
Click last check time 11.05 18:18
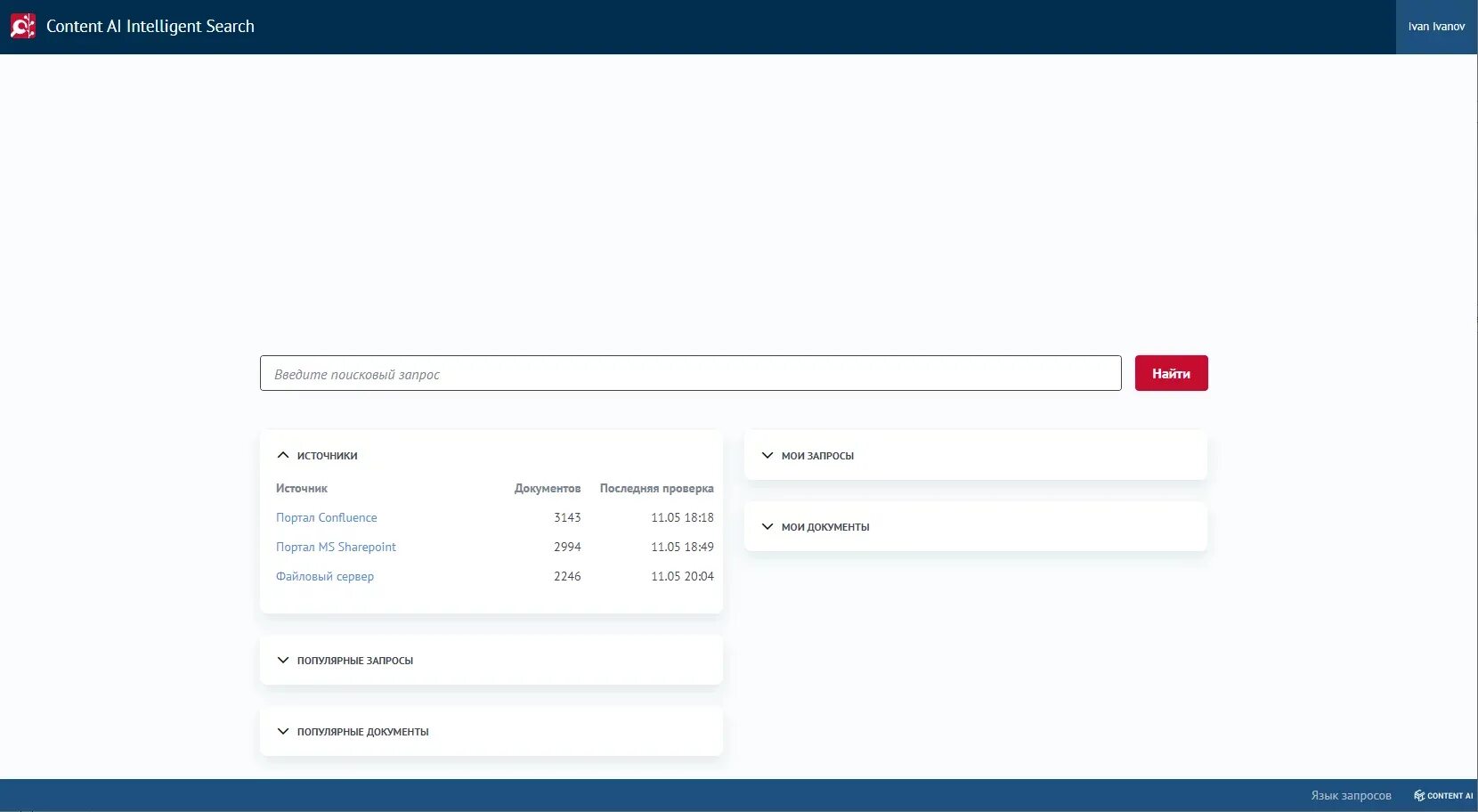(682, 517)
